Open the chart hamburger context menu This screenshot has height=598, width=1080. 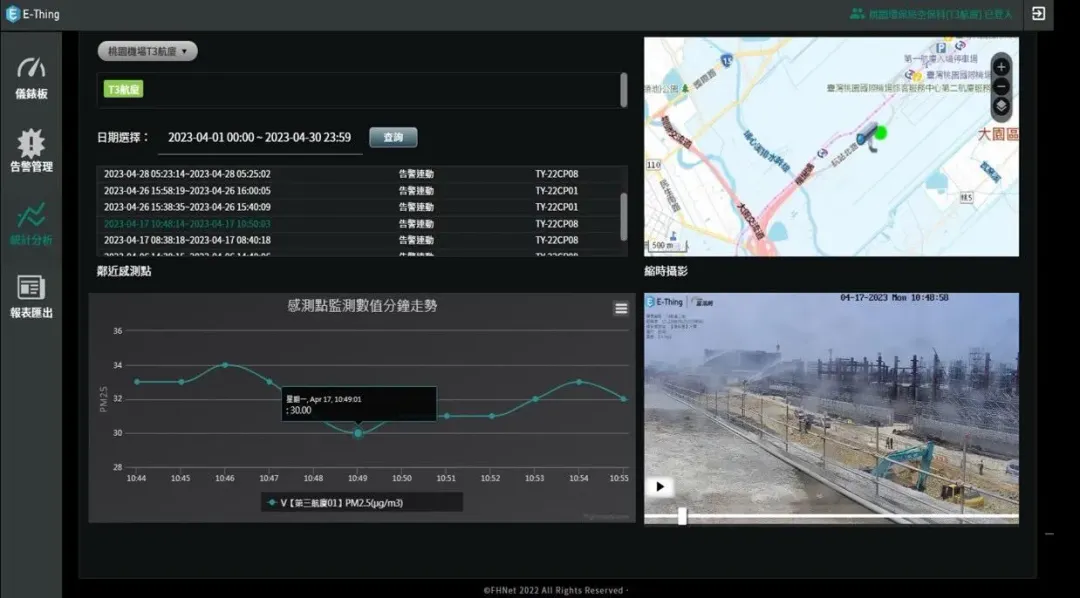[621, 308]
